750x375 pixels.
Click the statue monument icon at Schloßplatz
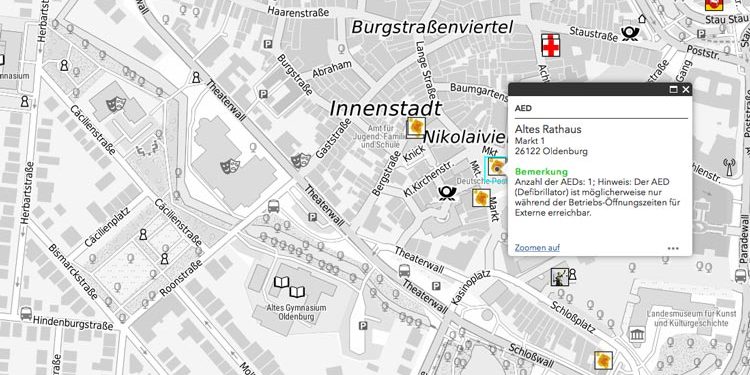(560, 276)
